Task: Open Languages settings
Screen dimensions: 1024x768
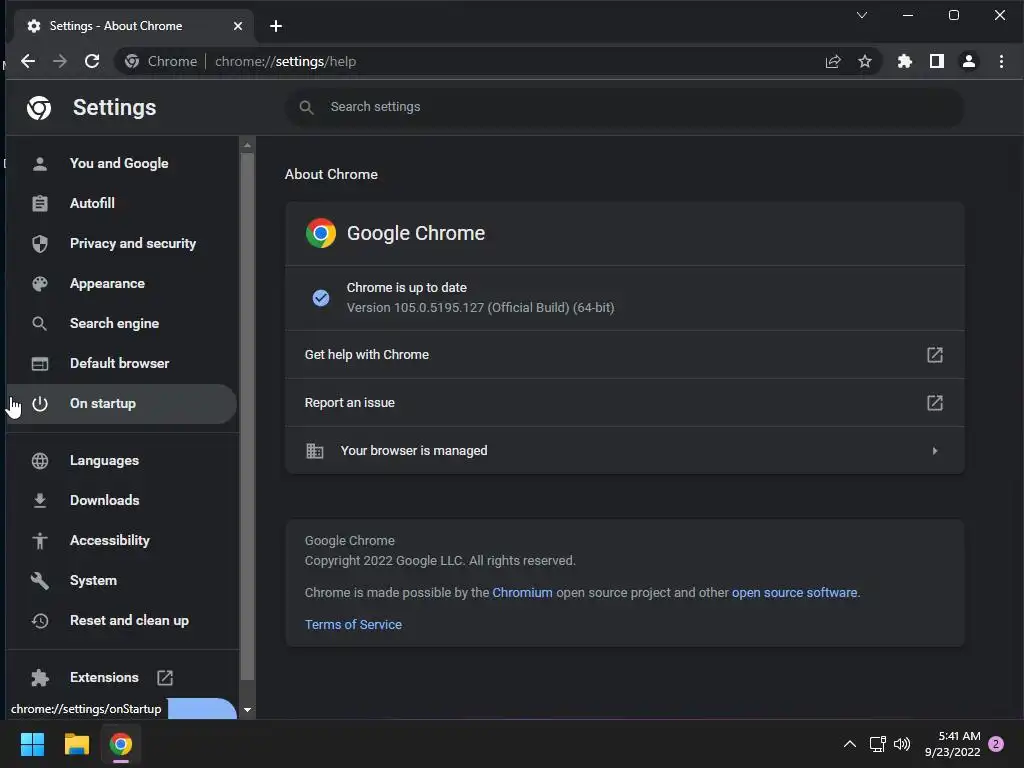Action: tap(121, 460)
